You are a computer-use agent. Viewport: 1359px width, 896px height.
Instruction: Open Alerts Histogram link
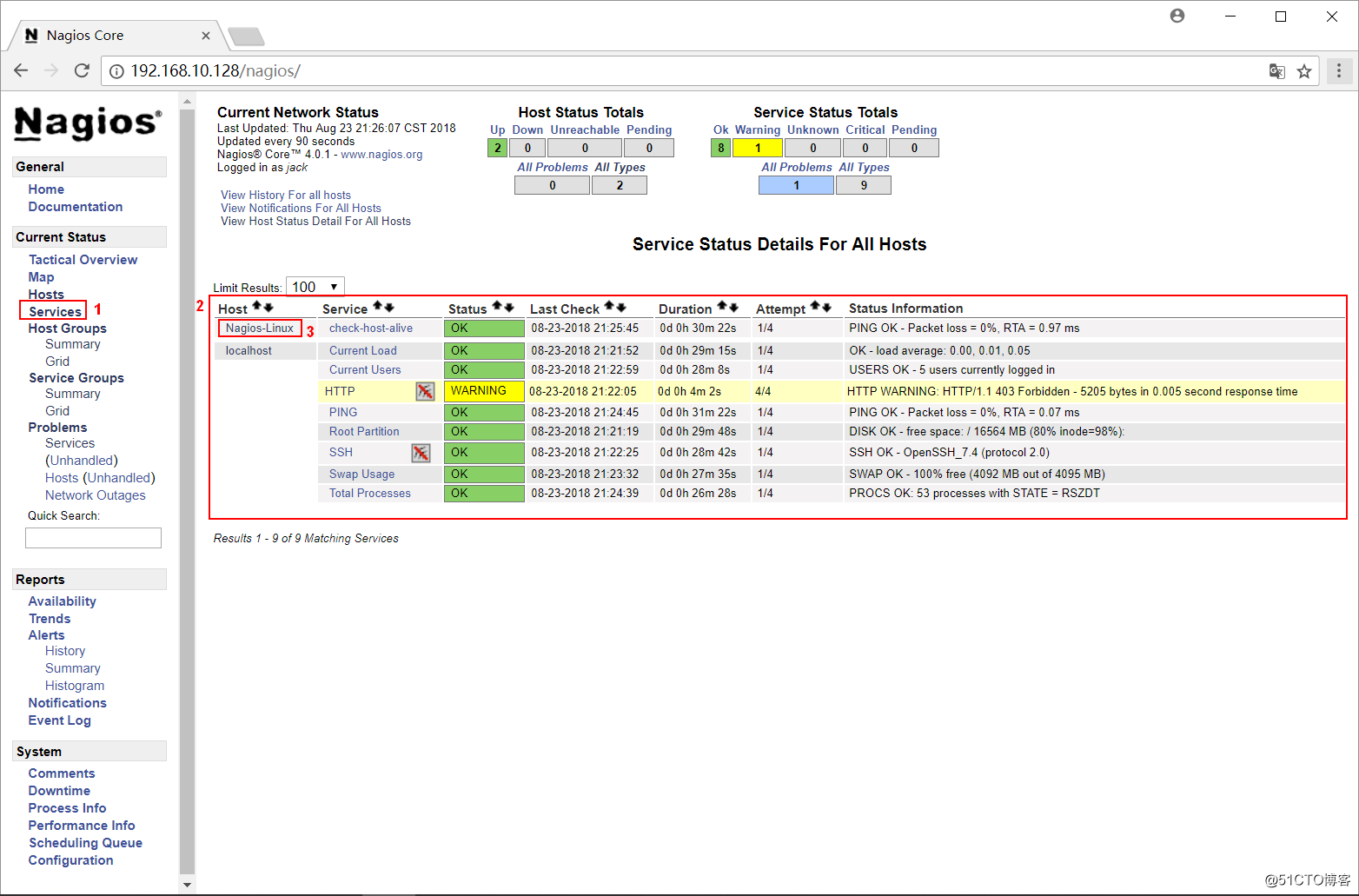pyautogui.click(x=75, y=686)
